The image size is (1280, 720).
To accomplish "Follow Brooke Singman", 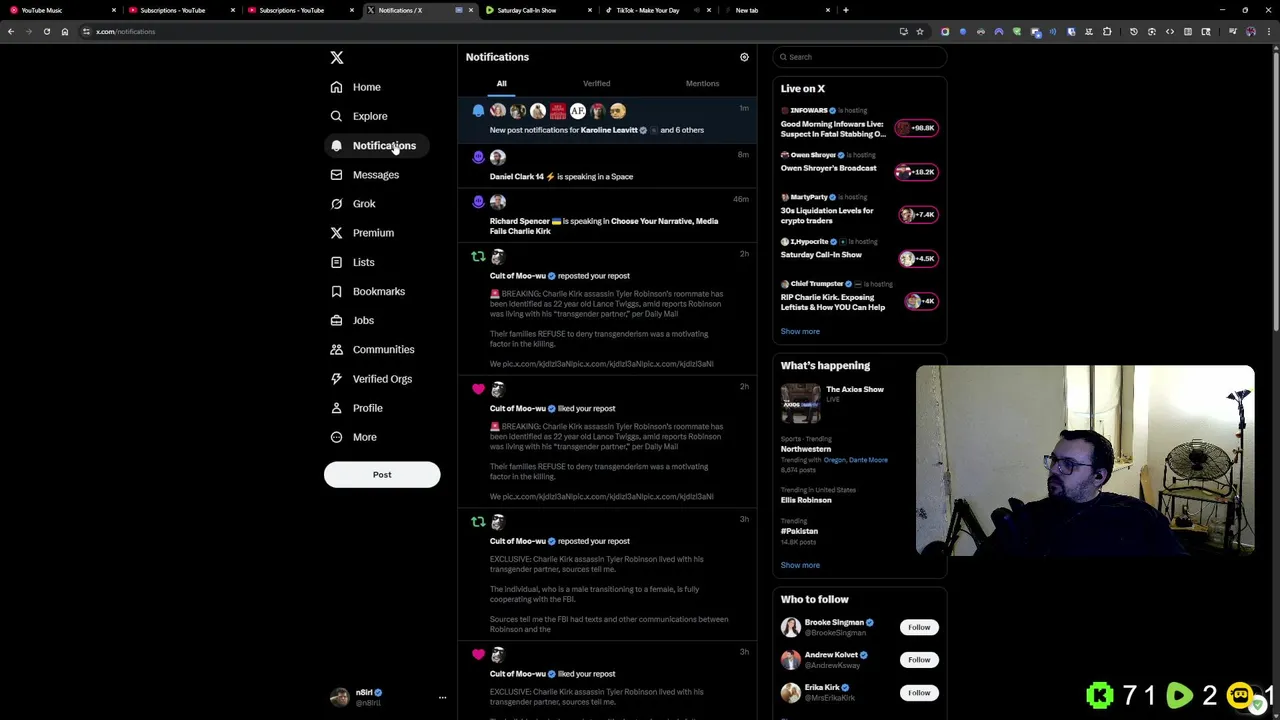I will pyautogui.click(x=919, y=627).
